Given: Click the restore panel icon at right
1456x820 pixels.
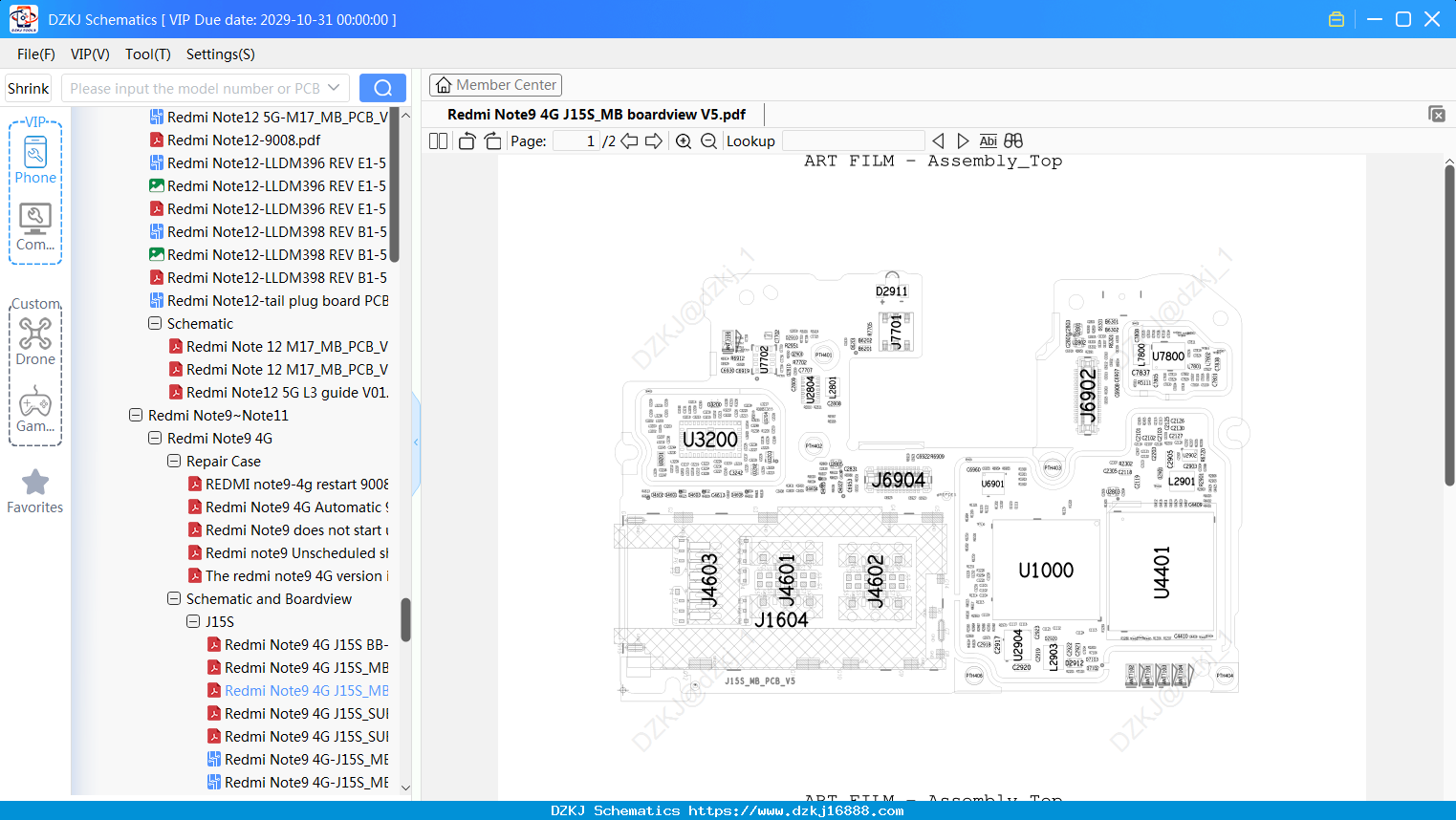Looking at the screenshot, I should (1437, 114).
